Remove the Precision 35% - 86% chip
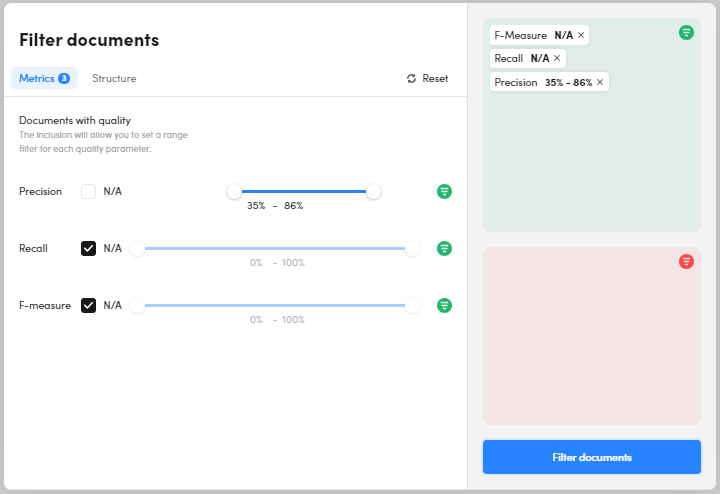Screen dimensions: 720x494 [x=600, y=82]
